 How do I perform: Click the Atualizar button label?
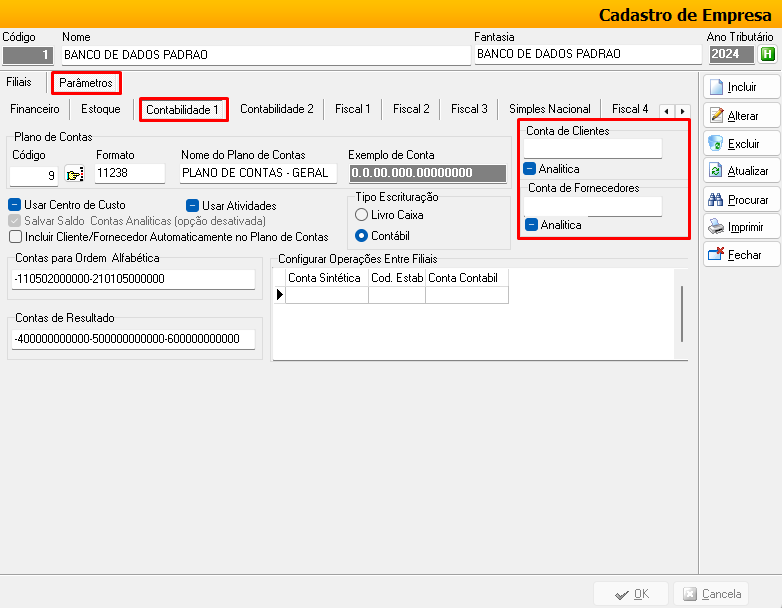748,171
